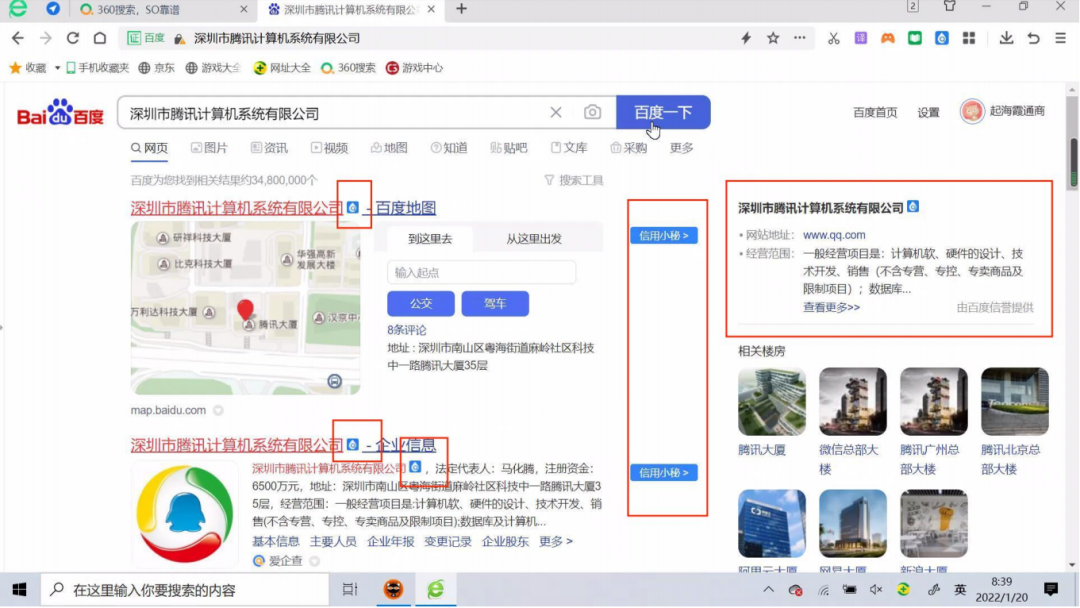Clear the search box with the X icon
This screenshot has width=1080, height=608.
point(556,113)
